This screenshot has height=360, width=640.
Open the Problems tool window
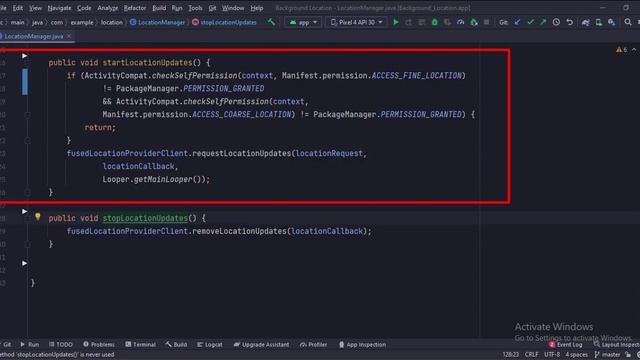(99, 344)
